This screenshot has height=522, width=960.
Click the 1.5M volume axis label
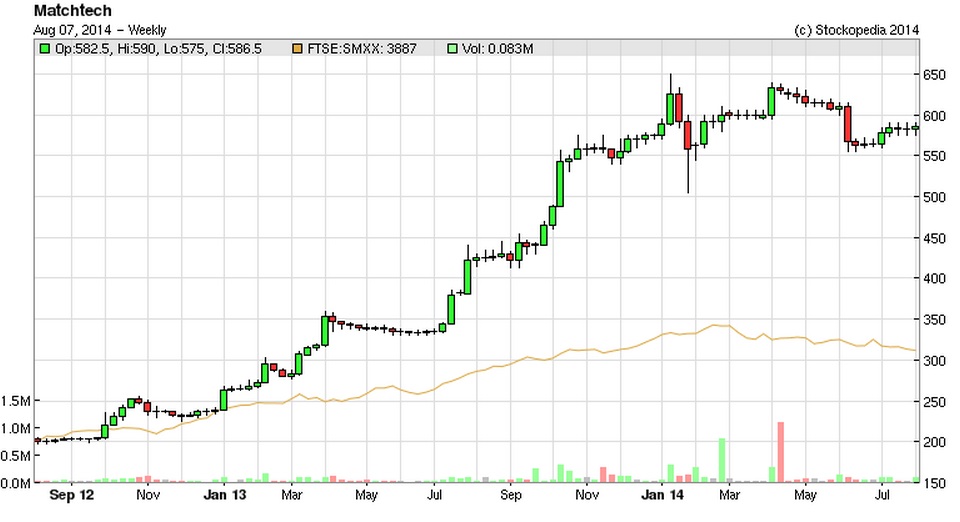pos(16,401)
